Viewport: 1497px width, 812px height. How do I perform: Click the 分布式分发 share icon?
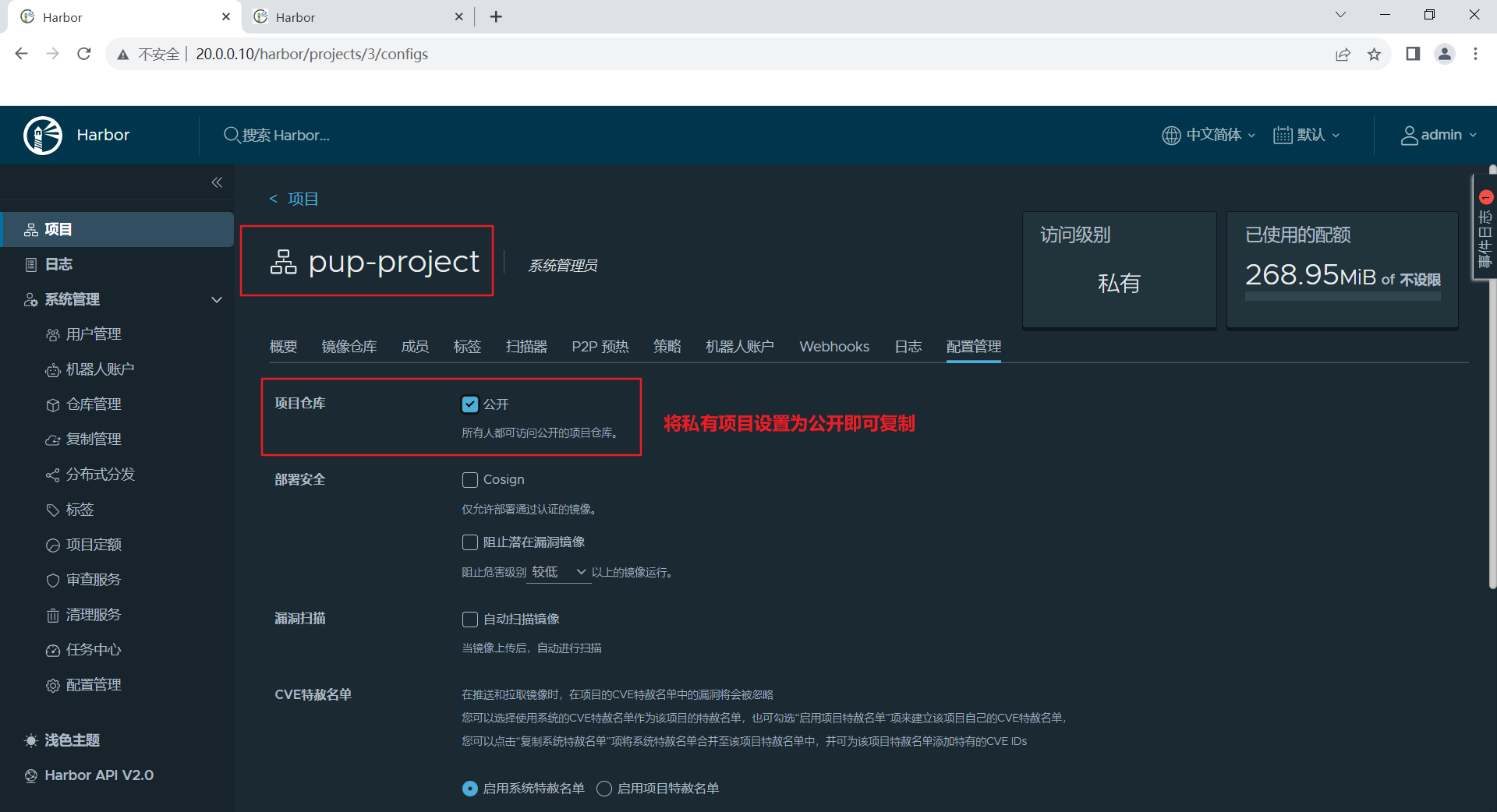[x=53, y=475]
